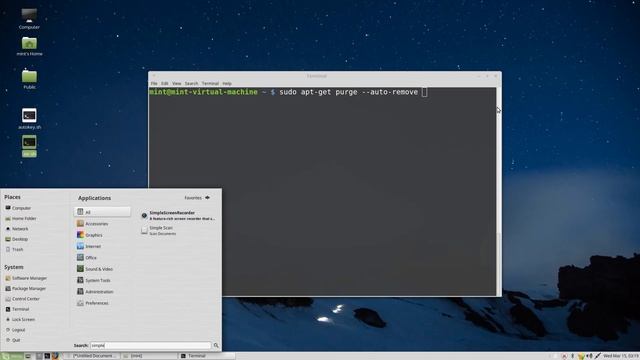Click terminal command line text area
Viewport: 640px width, 360px height.
(x=322, y=191)
